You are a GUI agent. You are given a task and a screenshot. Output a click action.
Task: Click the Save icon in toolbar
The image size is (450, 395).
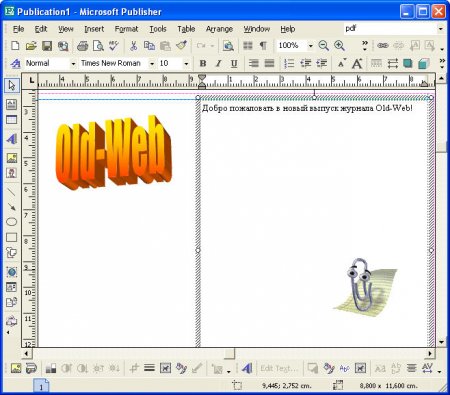pyautogui.click(x=47, y=46)
